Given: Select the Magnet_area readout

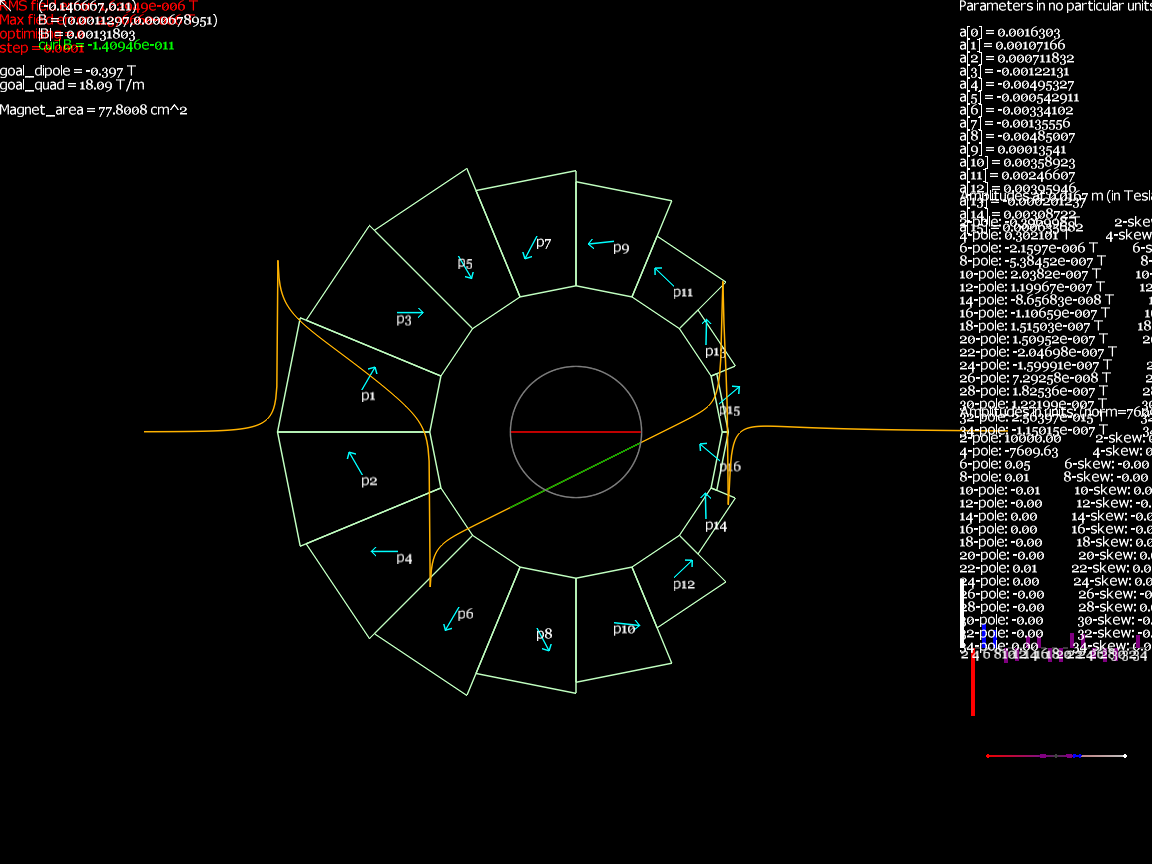Looking at the screenshot, I should coord(94,110).
